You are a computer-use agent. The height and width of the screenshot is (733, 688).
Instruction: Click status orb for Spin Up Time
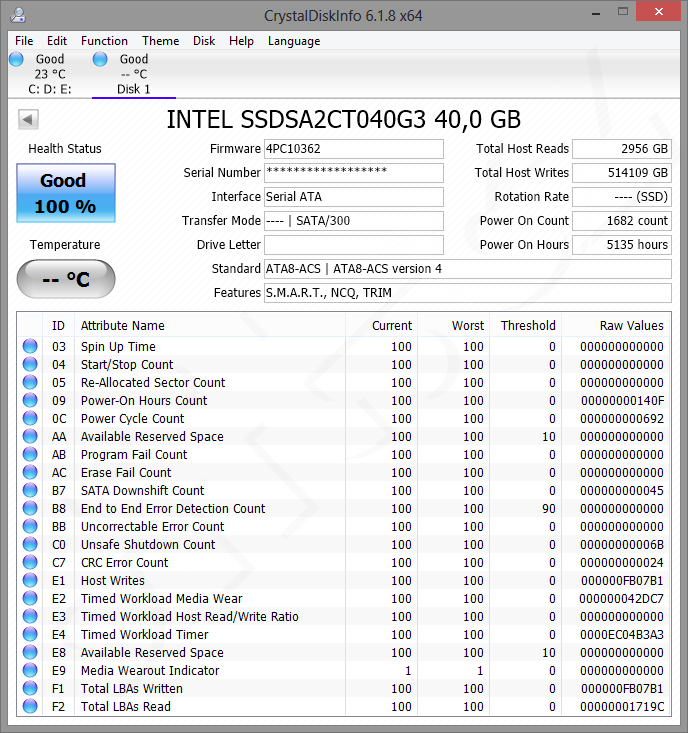pyautogui.click(x=30, y=346)
